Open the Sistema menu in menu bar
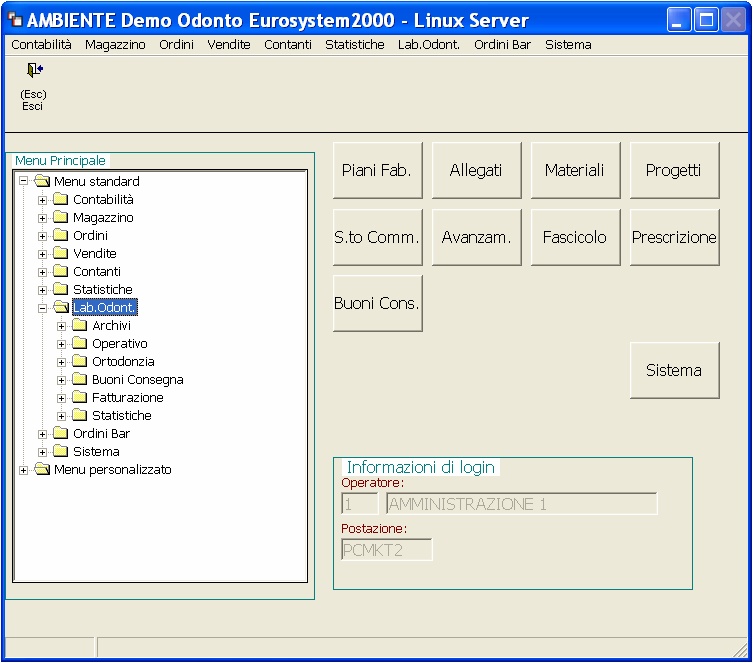 pos(568,45)
